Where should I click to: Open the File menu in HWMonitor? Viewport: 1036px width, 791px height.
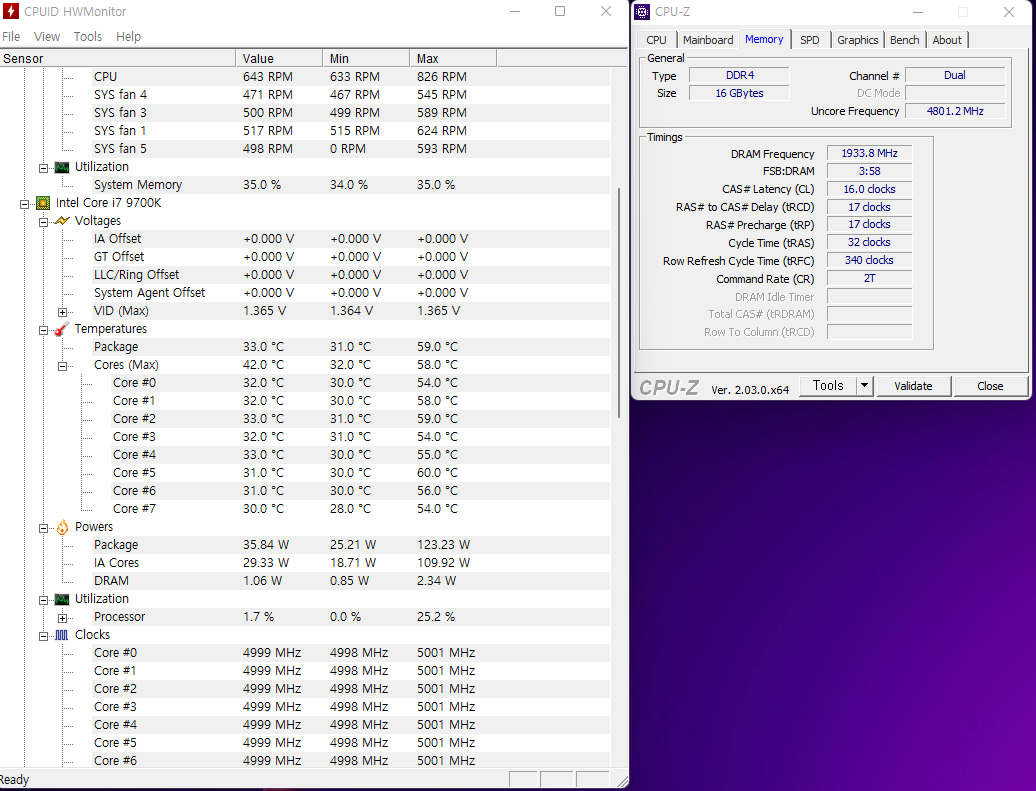[x=11, y=36]
